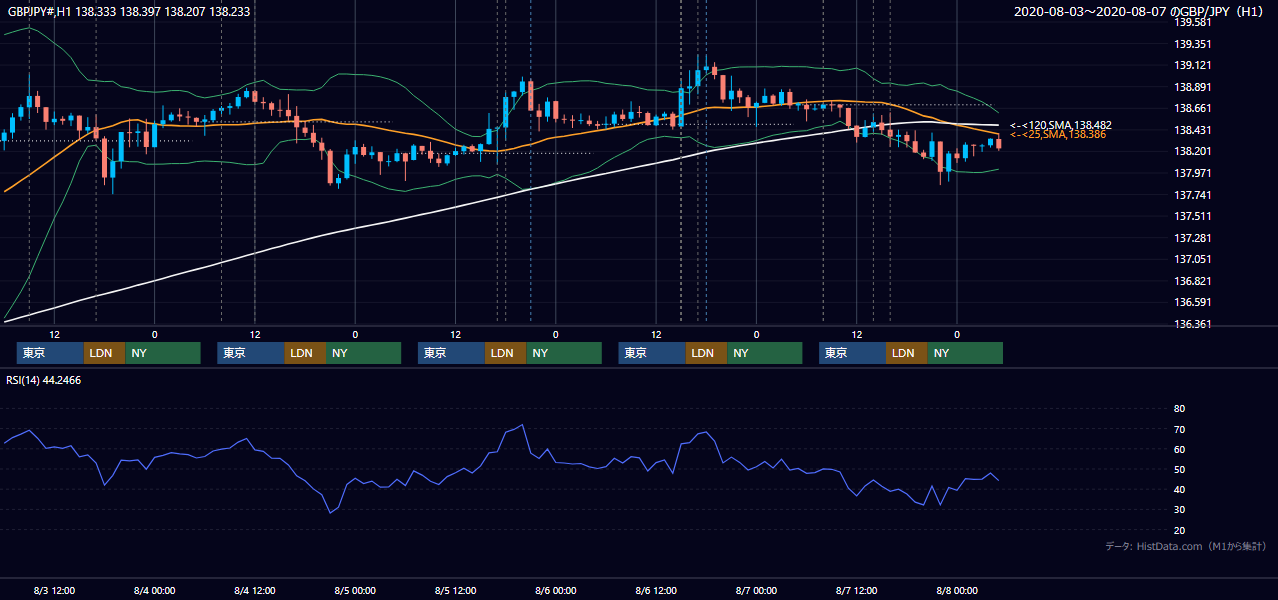
Task: Click price axis label 139.351
Action: pyautogui.click(x=1193, y=44)
